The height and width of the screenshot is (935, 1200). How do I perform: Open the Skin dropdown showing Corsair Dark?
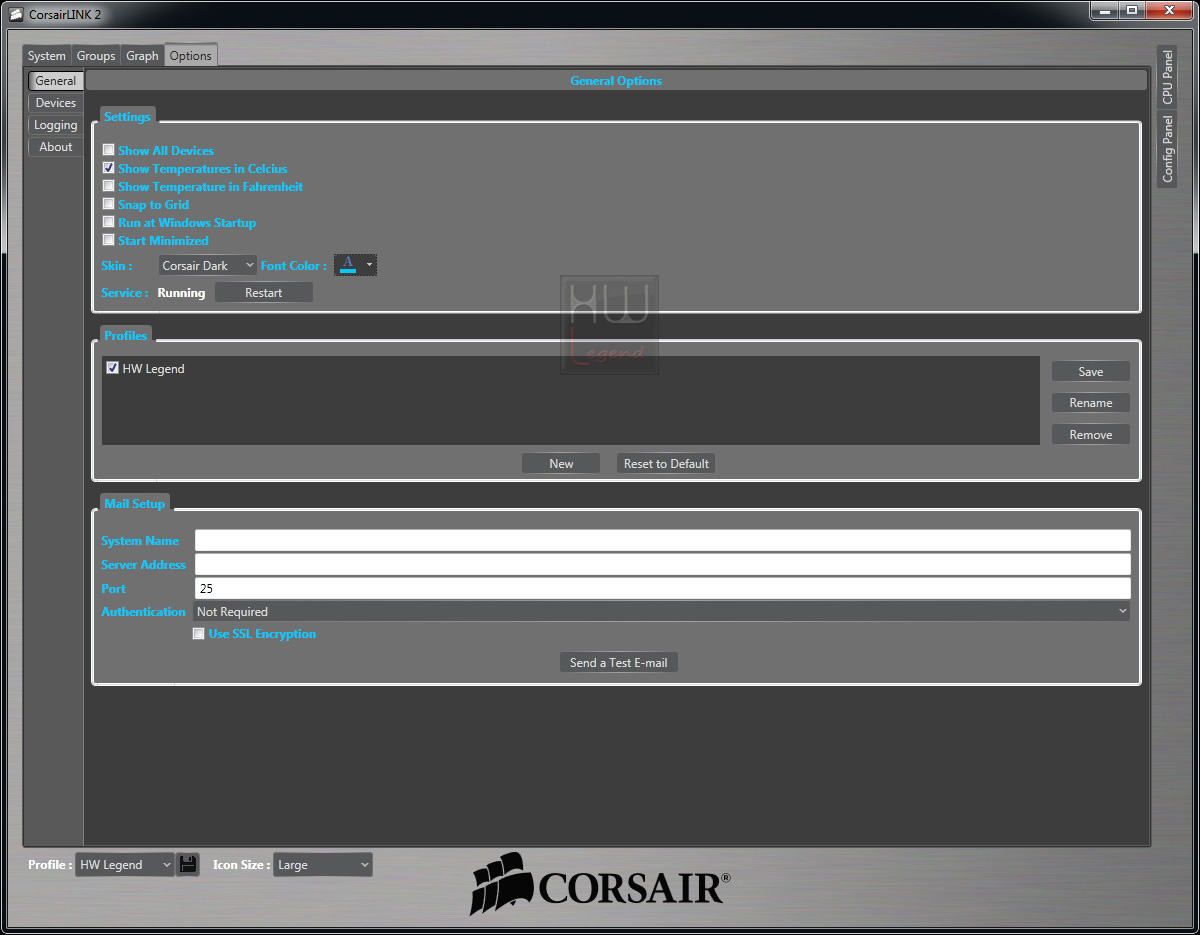click(x=208, y=266)
